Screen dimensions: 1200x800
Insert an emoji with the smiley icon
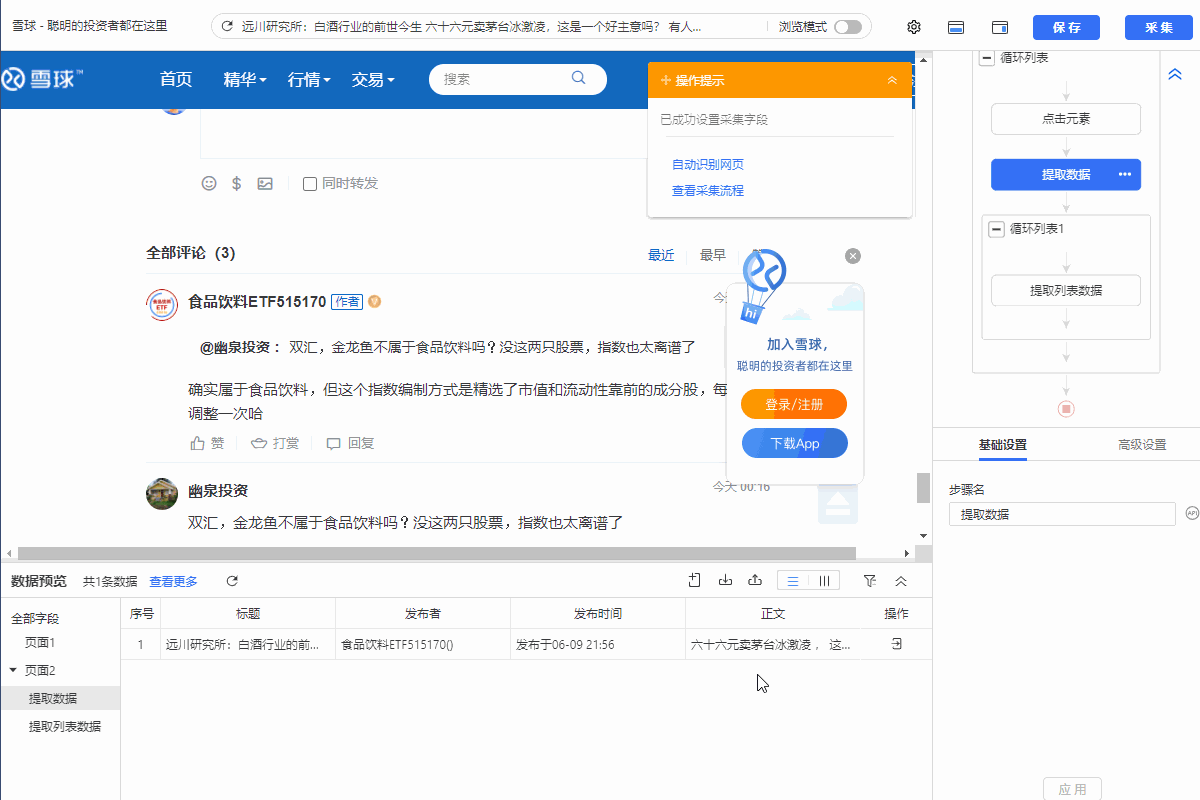209,183
